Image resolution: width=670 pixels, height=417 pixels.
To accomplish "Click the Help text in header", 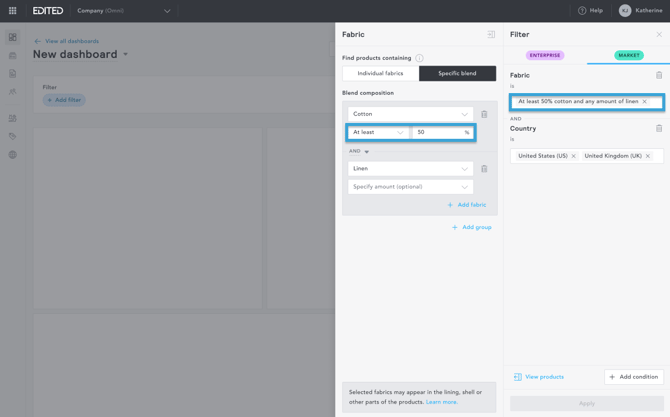I will tap(596, 11).
